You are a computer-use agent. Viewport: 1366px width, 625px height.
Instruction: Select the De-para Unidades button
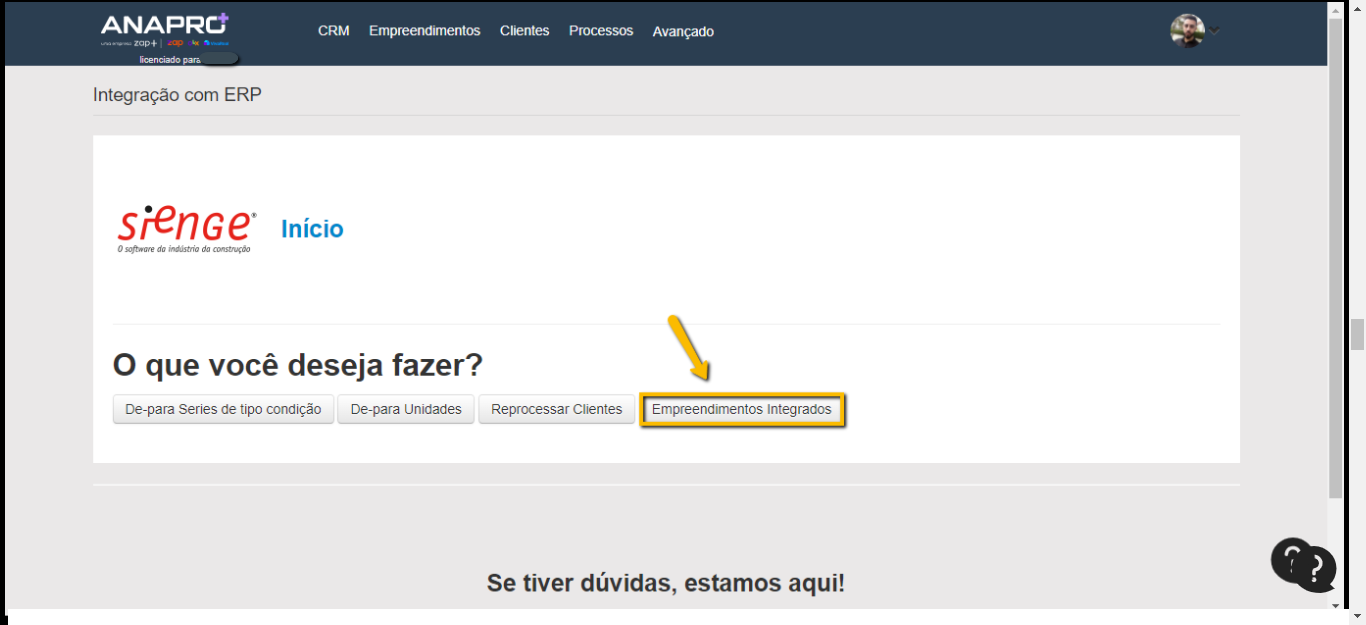406,409
